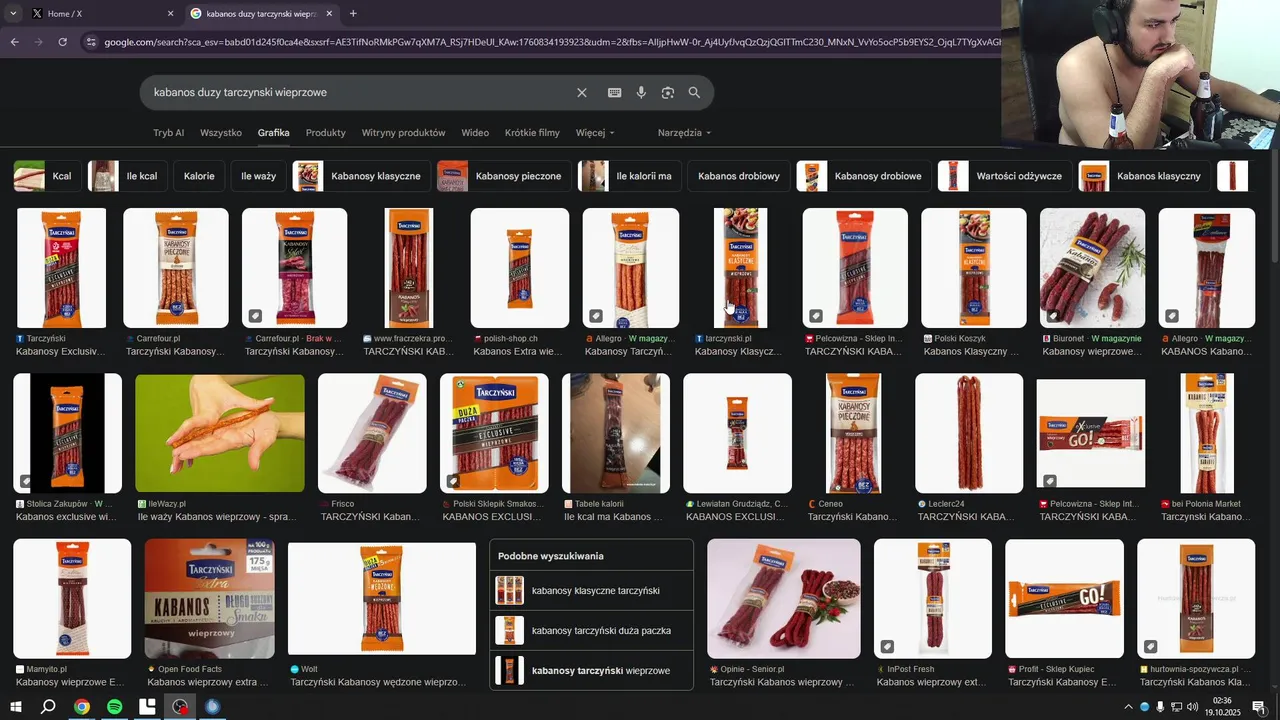Image resolution: width=1280 pixels, height=720 pixels.
Task: Open the Biuronet Kabanosy wieprzowe image
Action: click(x=1092, y=268)
